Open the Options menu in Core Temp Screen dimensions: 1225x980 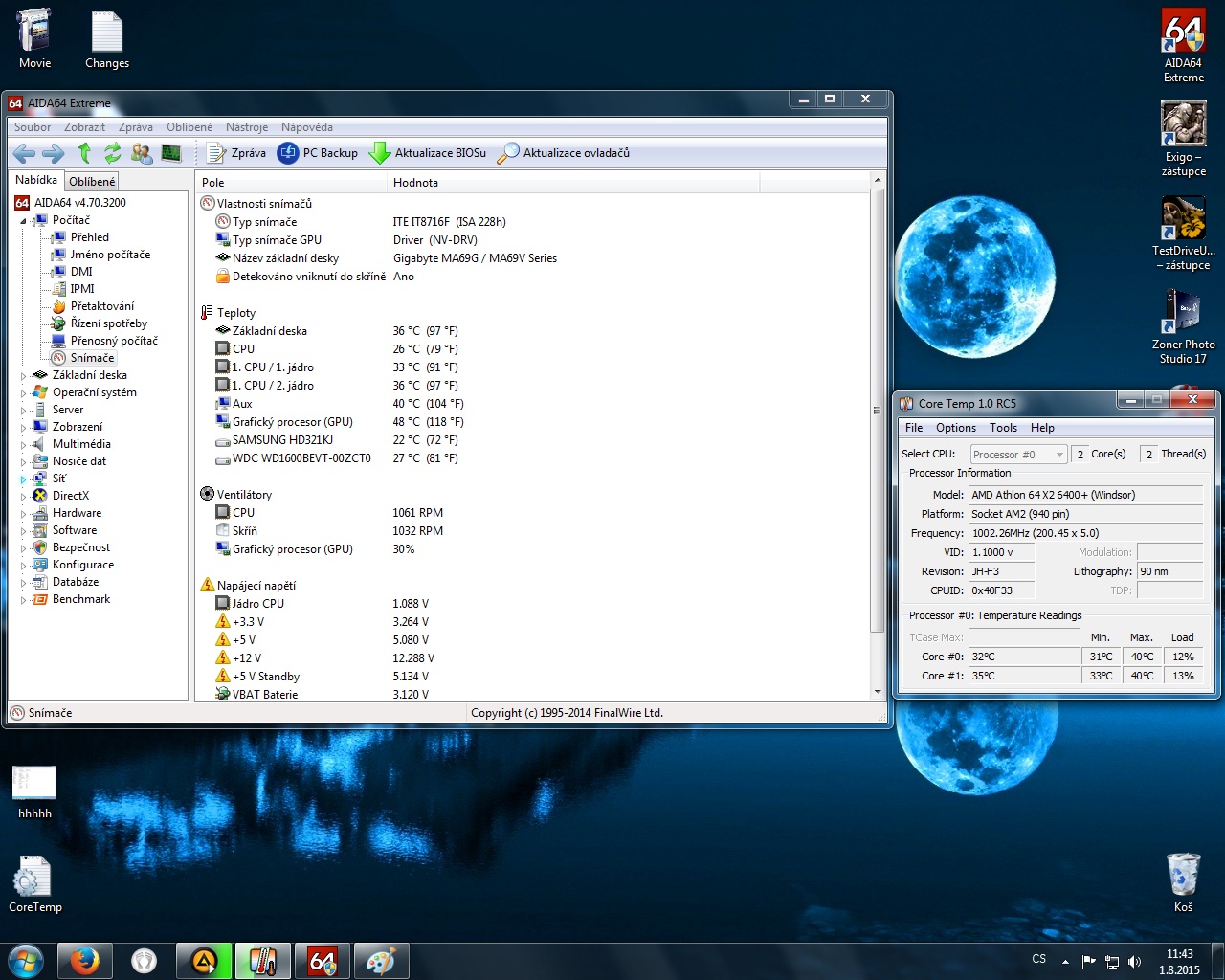[x=955, y=428]
